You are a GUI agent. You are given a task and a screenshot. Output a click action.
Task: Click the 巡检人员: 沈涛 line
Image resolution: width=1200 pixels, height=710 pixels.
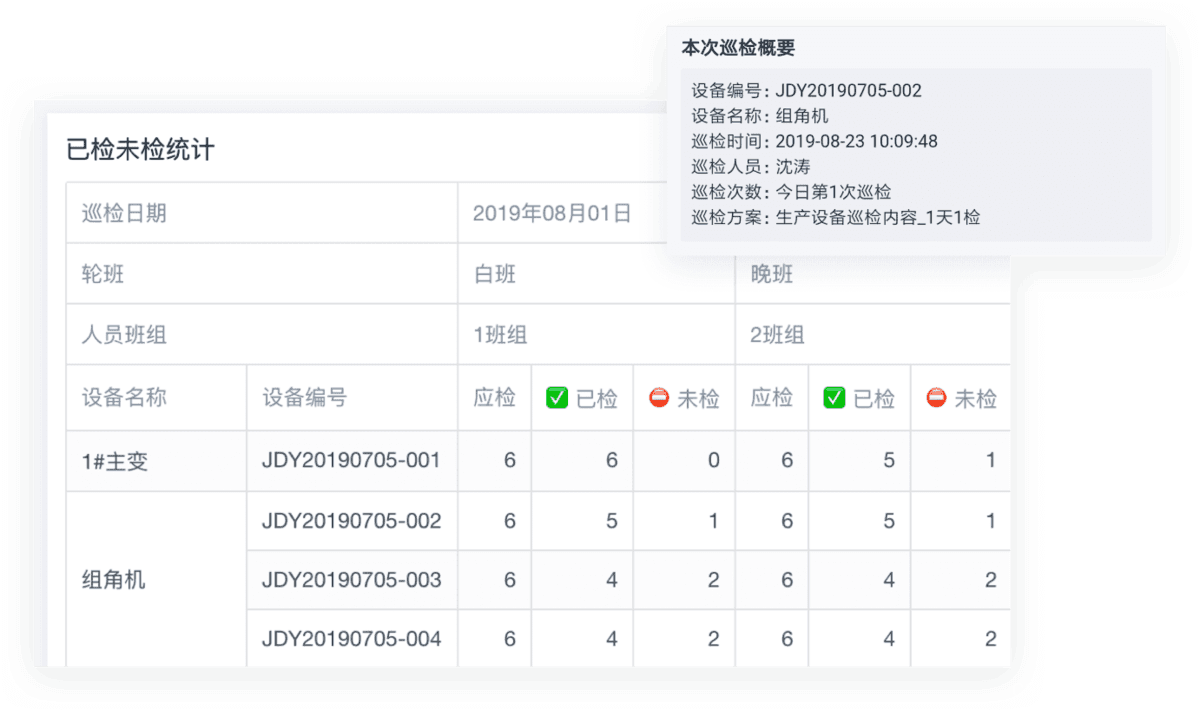tap(750, 167)
